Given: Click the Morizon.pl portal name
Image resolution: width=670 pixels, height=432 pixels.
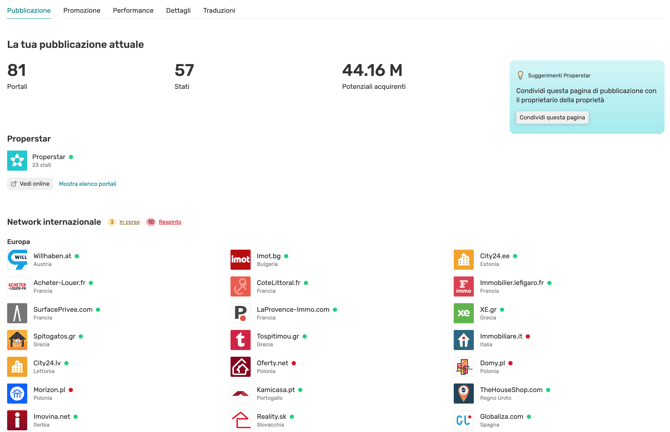Looking at the screenshot, I should pyautogui.click(x=49, y=390).
